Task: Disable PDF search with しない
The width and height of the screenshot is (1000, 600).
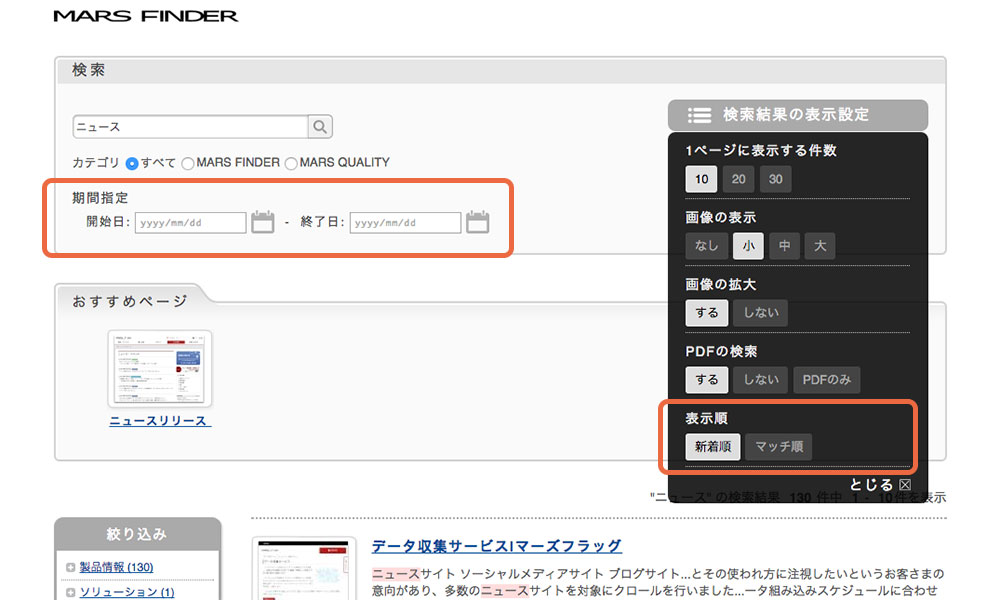Action: pyautogui.click(x=760, y=380)
